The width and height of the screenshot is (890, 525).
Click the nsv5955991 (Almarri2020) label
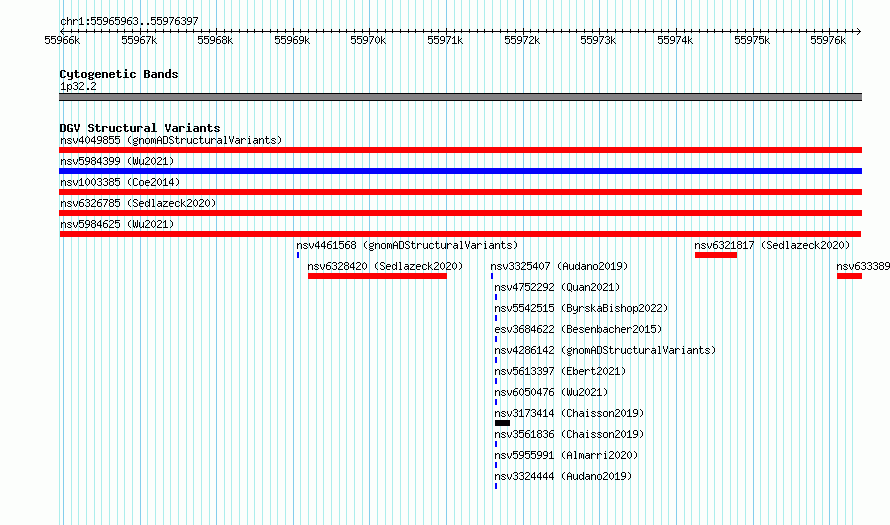coord(566,455)
